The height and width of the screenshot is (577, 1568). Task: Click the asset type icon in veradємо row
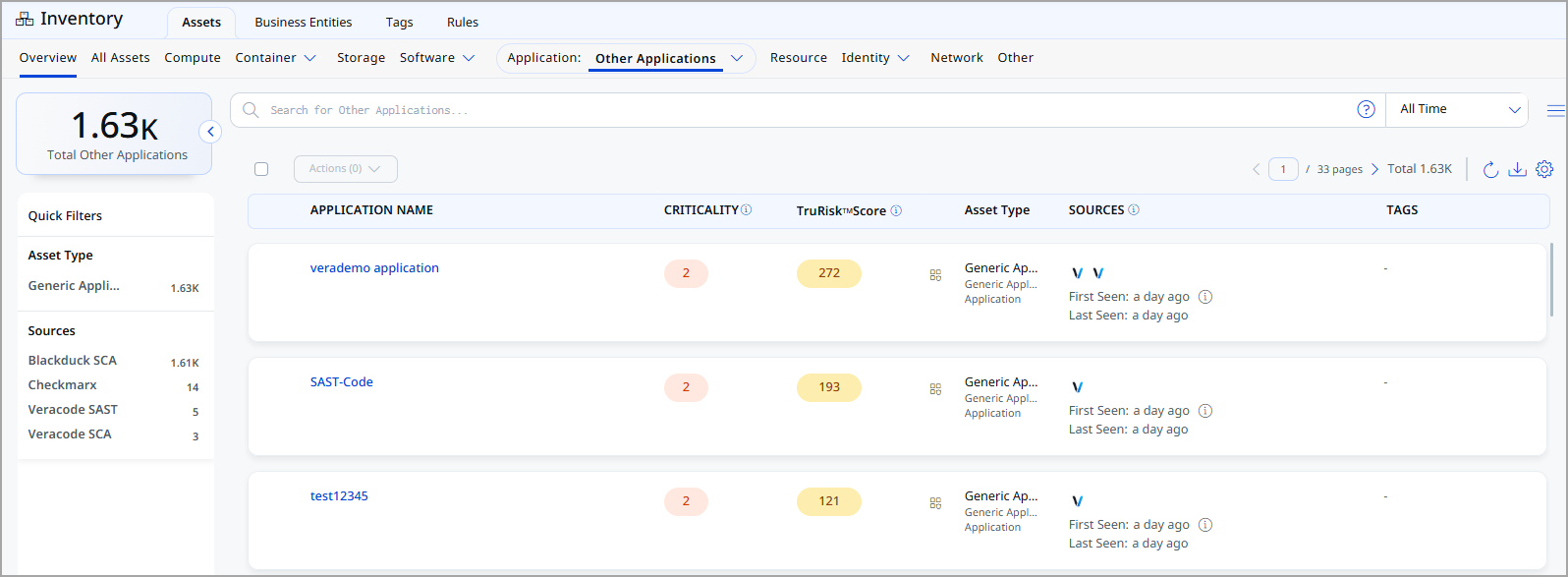tap(935, 275)
